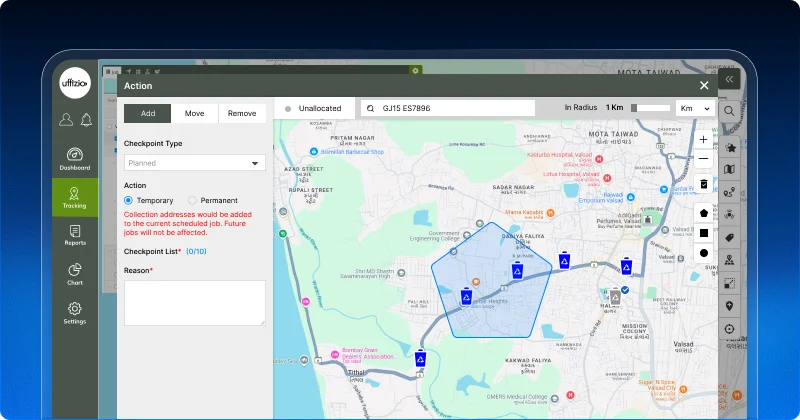Open the Km unit dropdown
800x420 pixels.
click(695, 108)
